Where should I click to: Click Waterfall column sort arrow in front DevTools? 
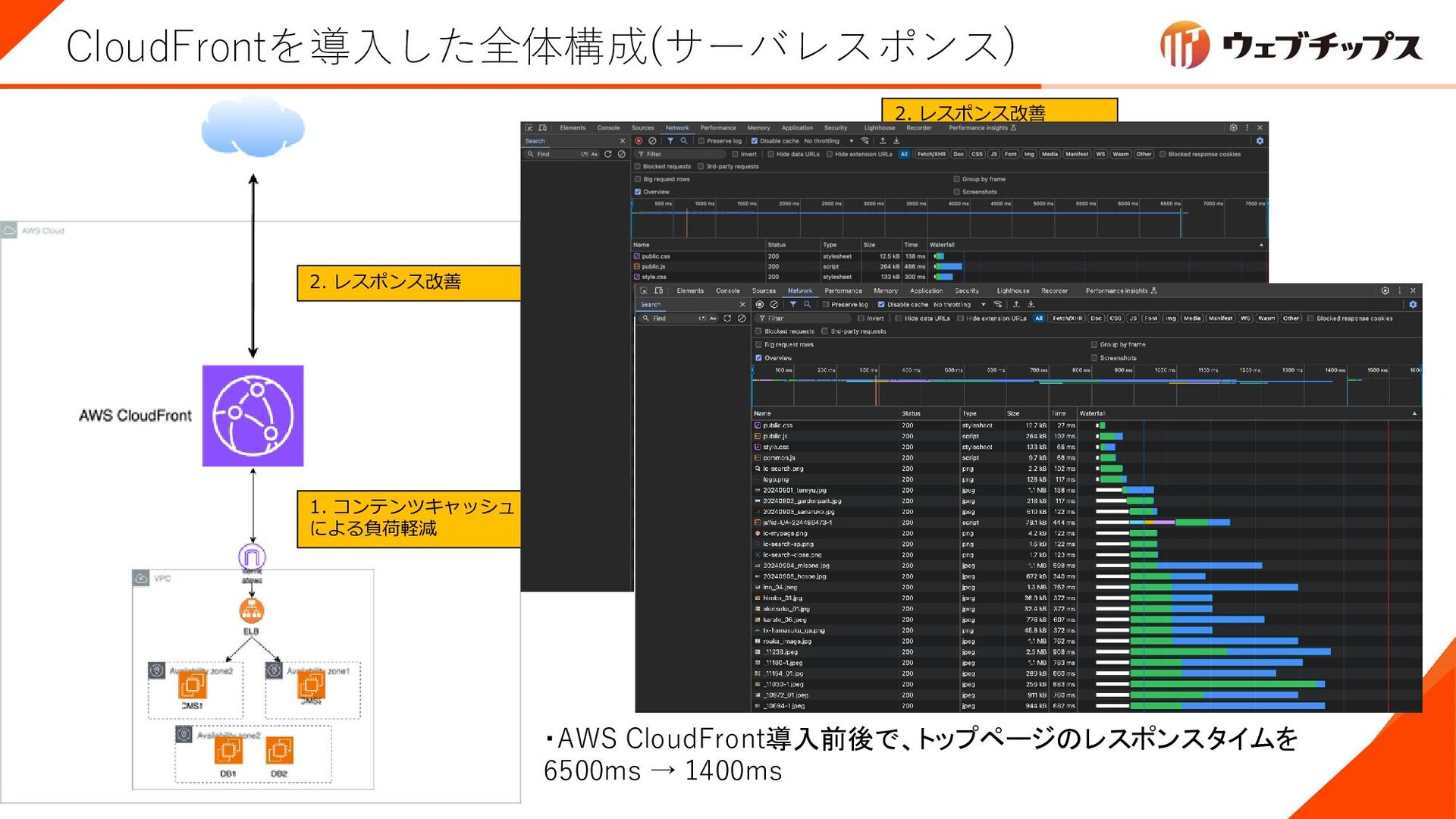pyautogui.click(x=1414, y=414)
